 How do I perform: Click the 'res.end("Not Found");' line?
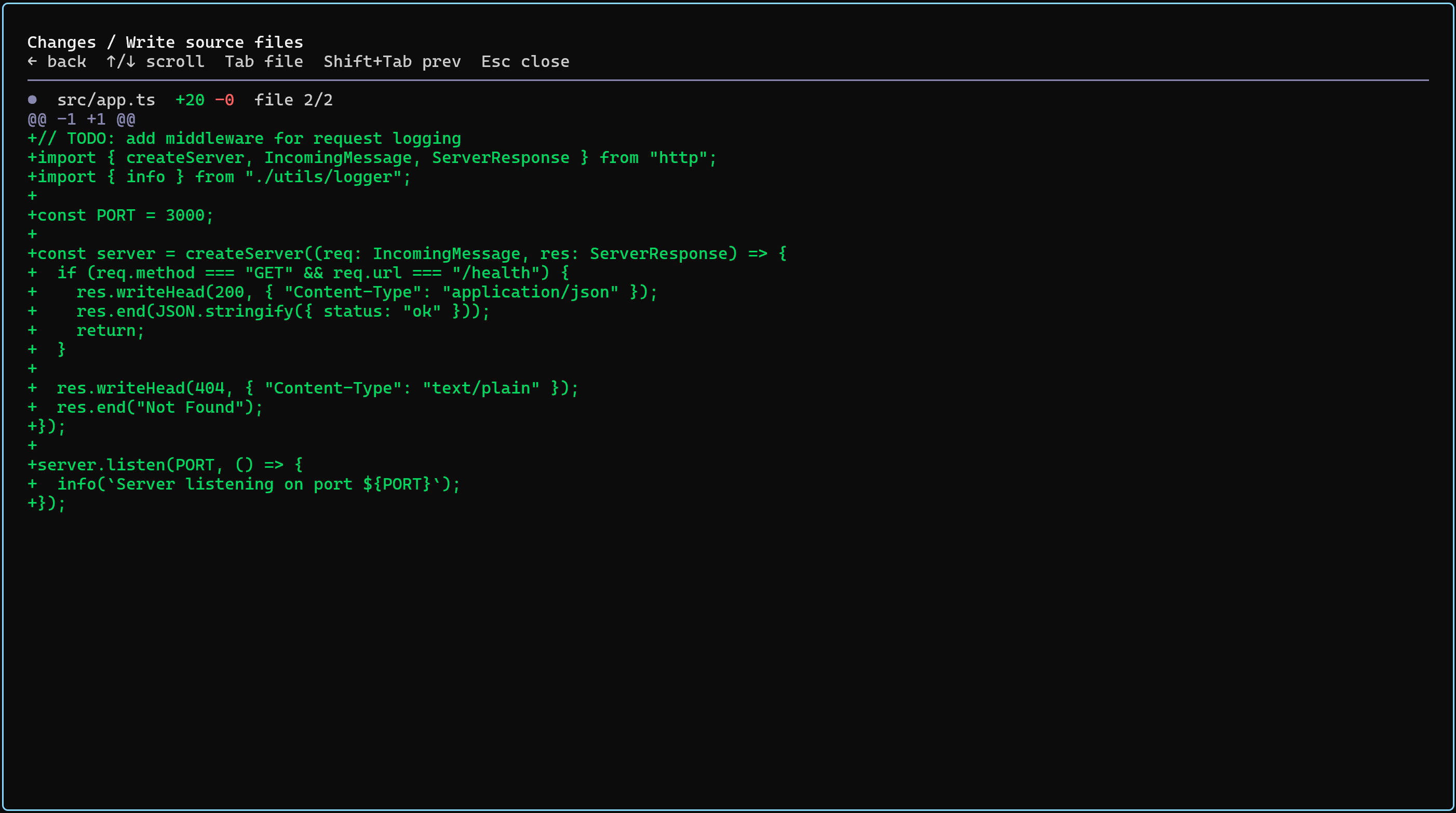[x=145, y=408]
